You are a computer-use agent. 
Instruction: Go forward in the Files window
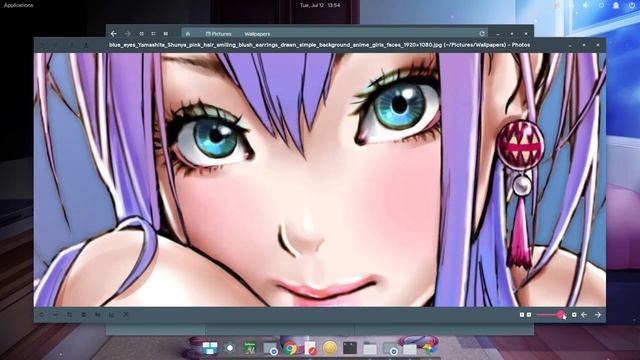coord(128,34)
